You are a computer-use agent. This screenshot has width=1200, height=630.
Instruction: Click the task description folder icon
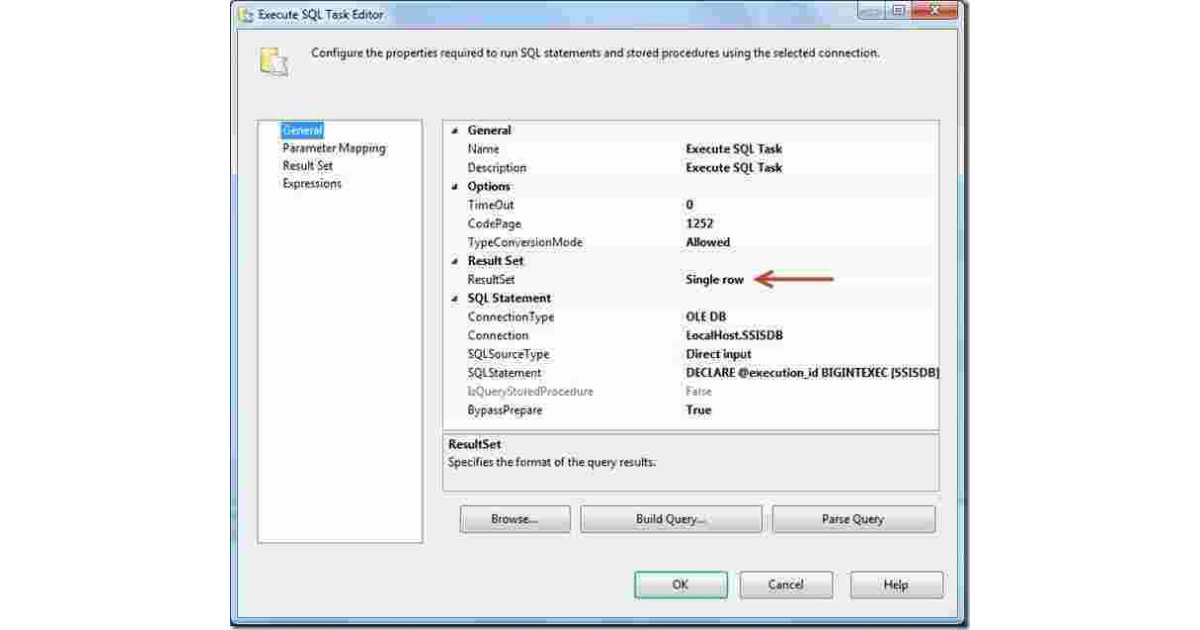274,62
